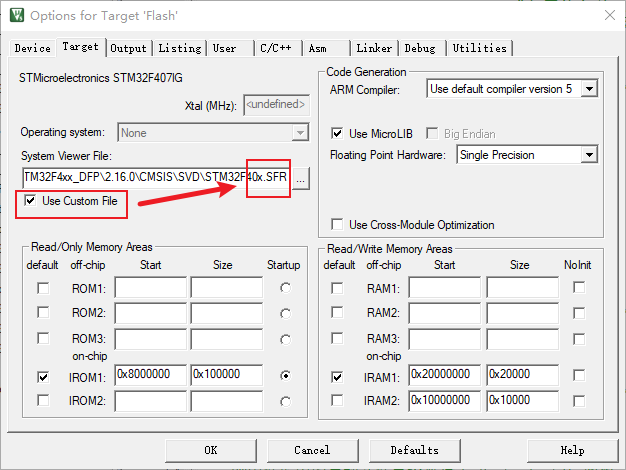Enable NoInit for IRAM1
The width and height of the screenshot is (626, 470).
pos(579,377)
